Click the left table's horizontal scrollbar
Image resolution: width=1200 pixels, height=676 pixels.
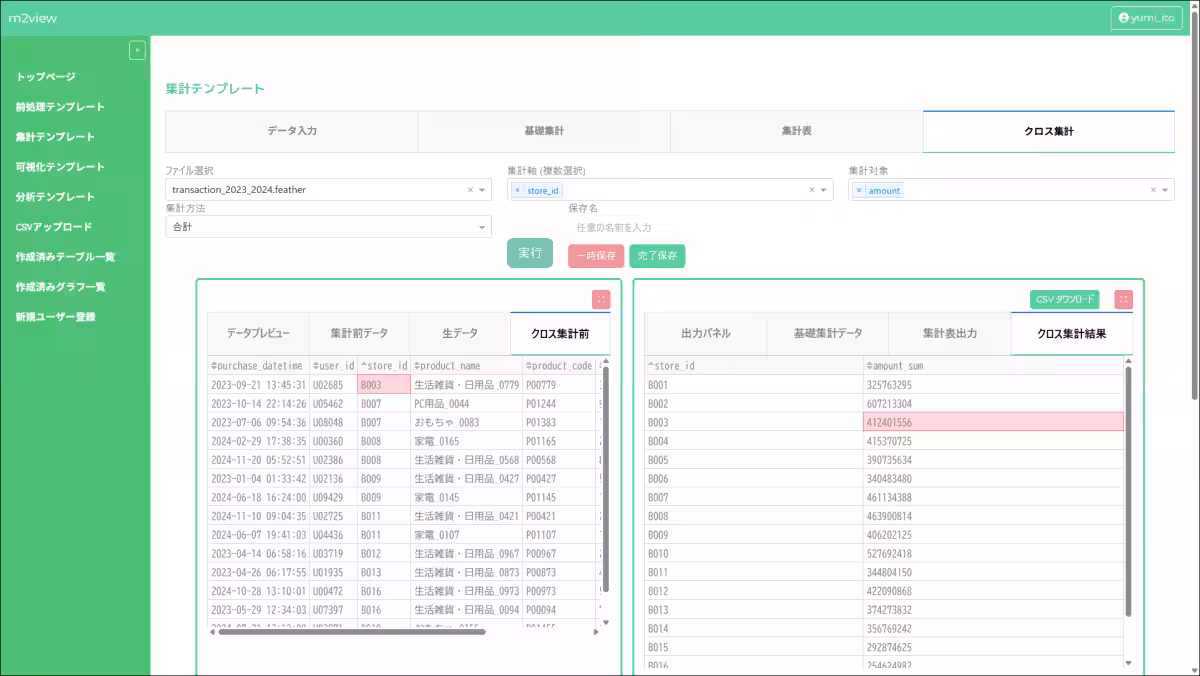[350, 631]
